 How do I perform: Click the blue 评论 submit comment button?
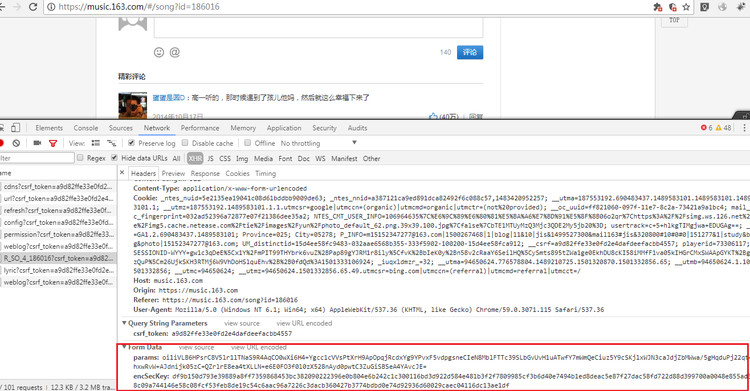pos(470,52)
